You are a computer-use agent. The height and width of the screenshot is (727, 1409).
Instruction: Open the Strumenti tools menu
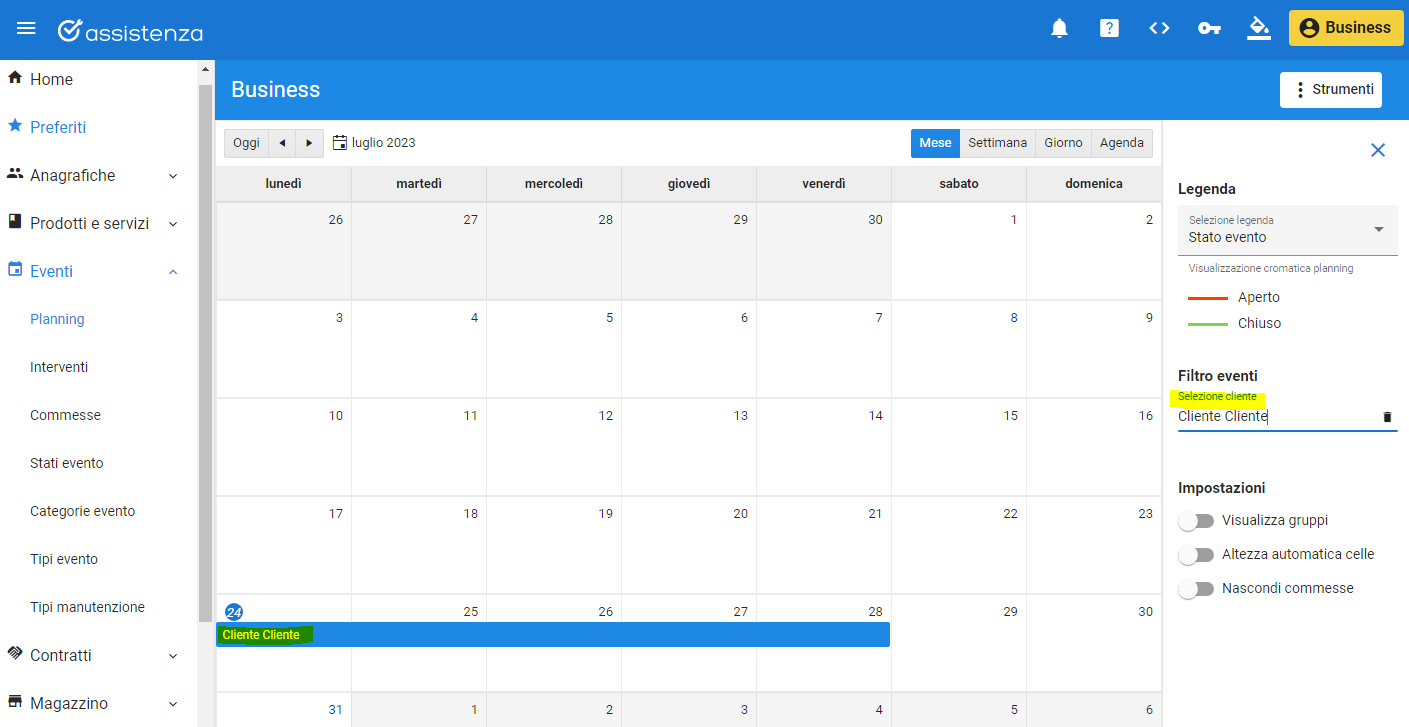1331,90
